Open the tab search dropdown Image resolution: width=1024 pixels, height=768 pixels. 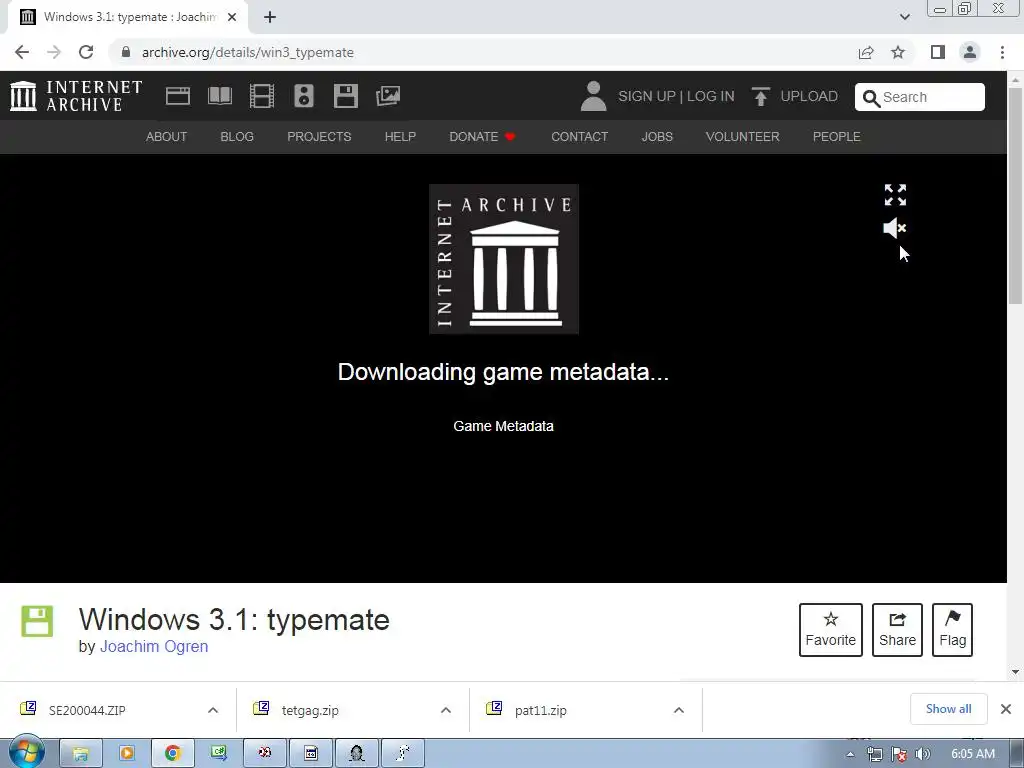pos(904,17)
